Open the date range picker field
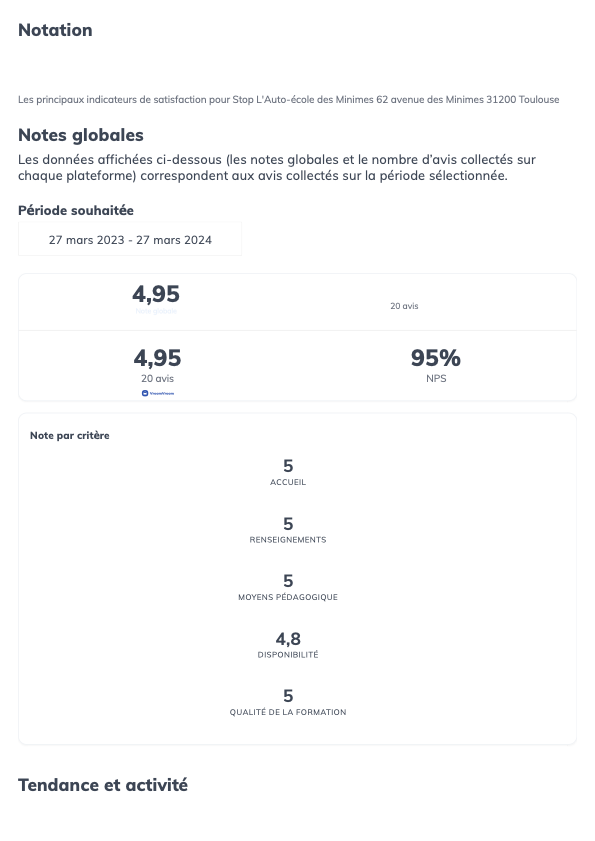This screenshot has height=841, width=595. [x=130, y=239]
